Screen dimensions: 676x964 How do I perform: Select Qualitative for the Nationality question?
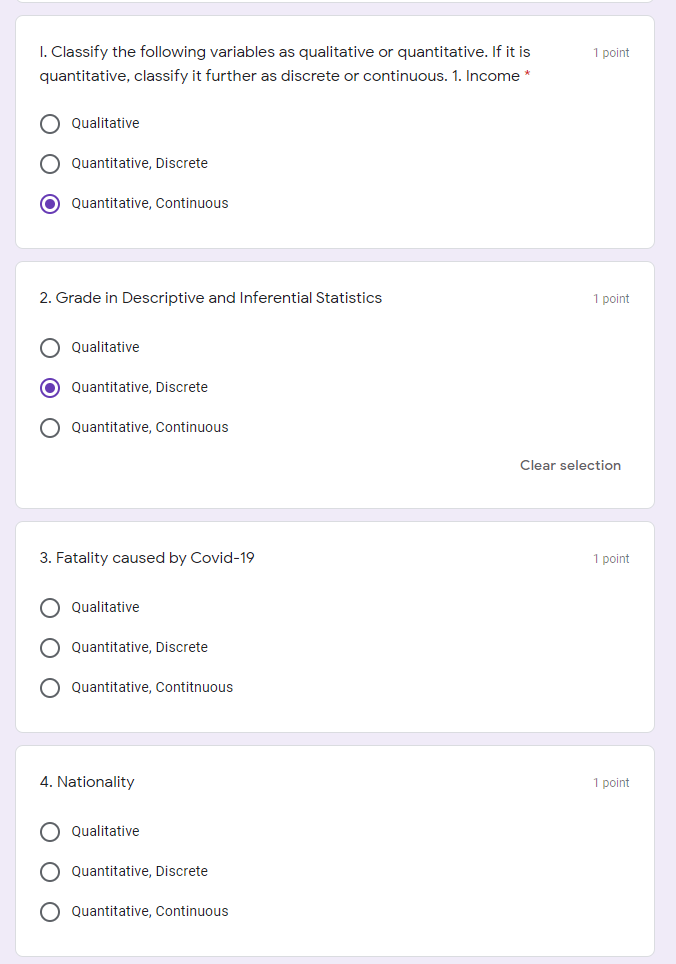[x=50, y=831]
